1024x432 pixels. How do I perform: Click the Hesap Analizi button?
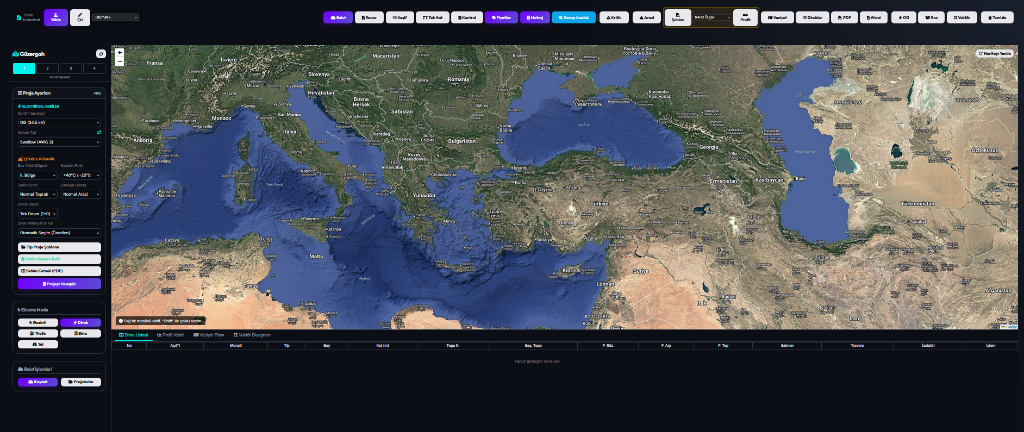pyautogui.click(x=573, y=17)
